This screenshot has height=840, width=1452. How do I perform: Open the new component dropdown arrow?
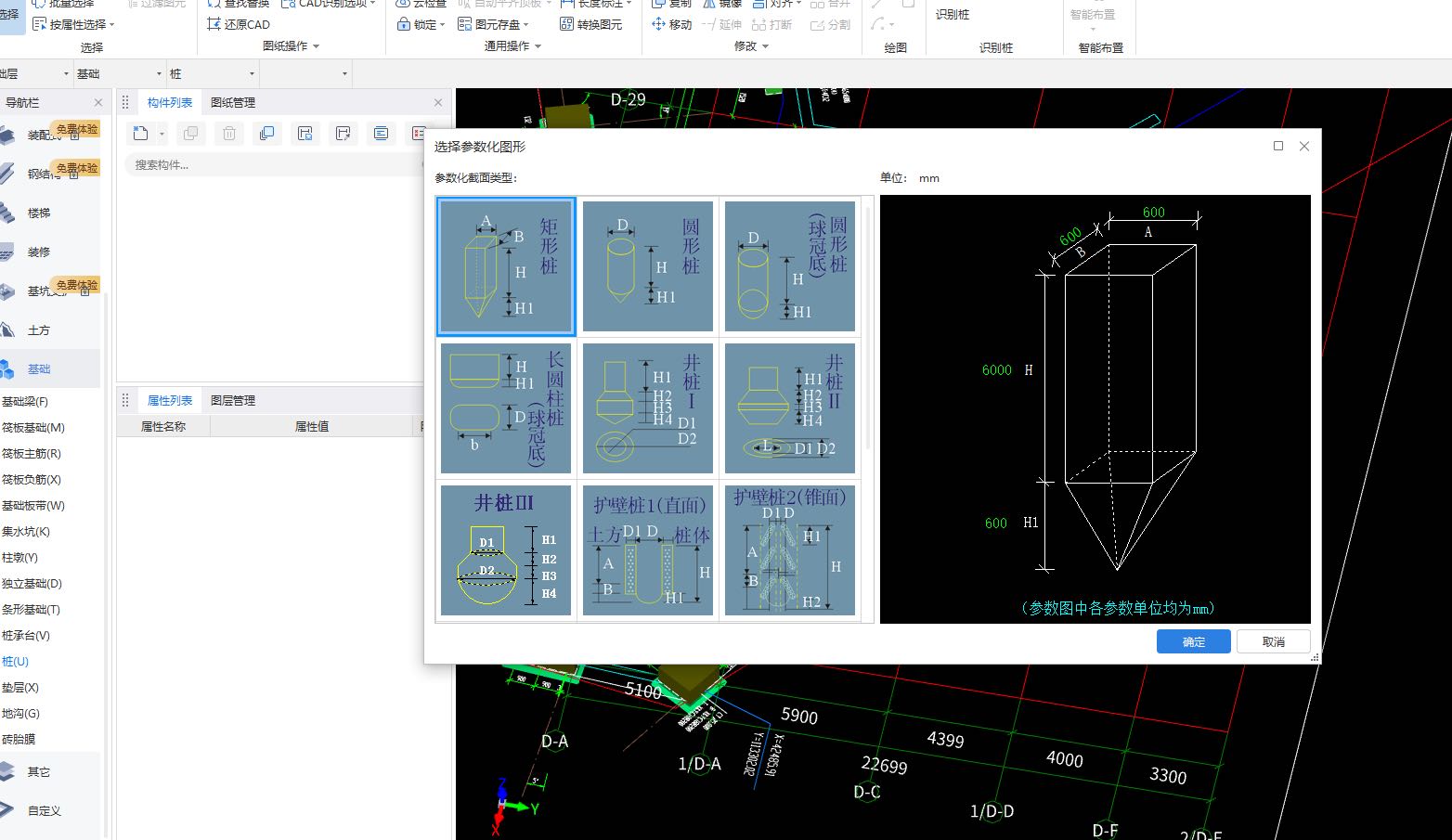click(162, 135)
